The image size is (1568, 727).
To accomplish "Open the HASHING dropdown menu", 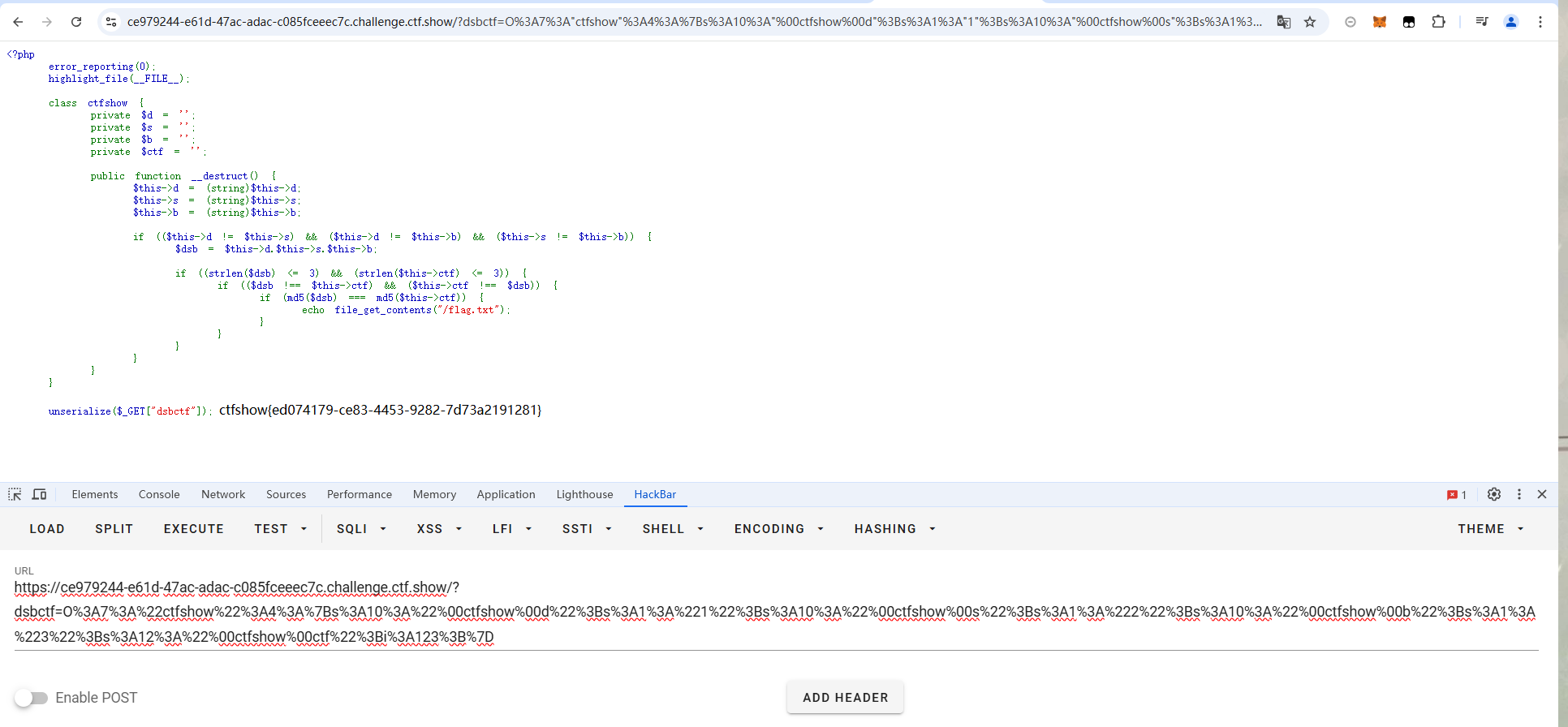I will pyautogui.click(x=894, y=529).
